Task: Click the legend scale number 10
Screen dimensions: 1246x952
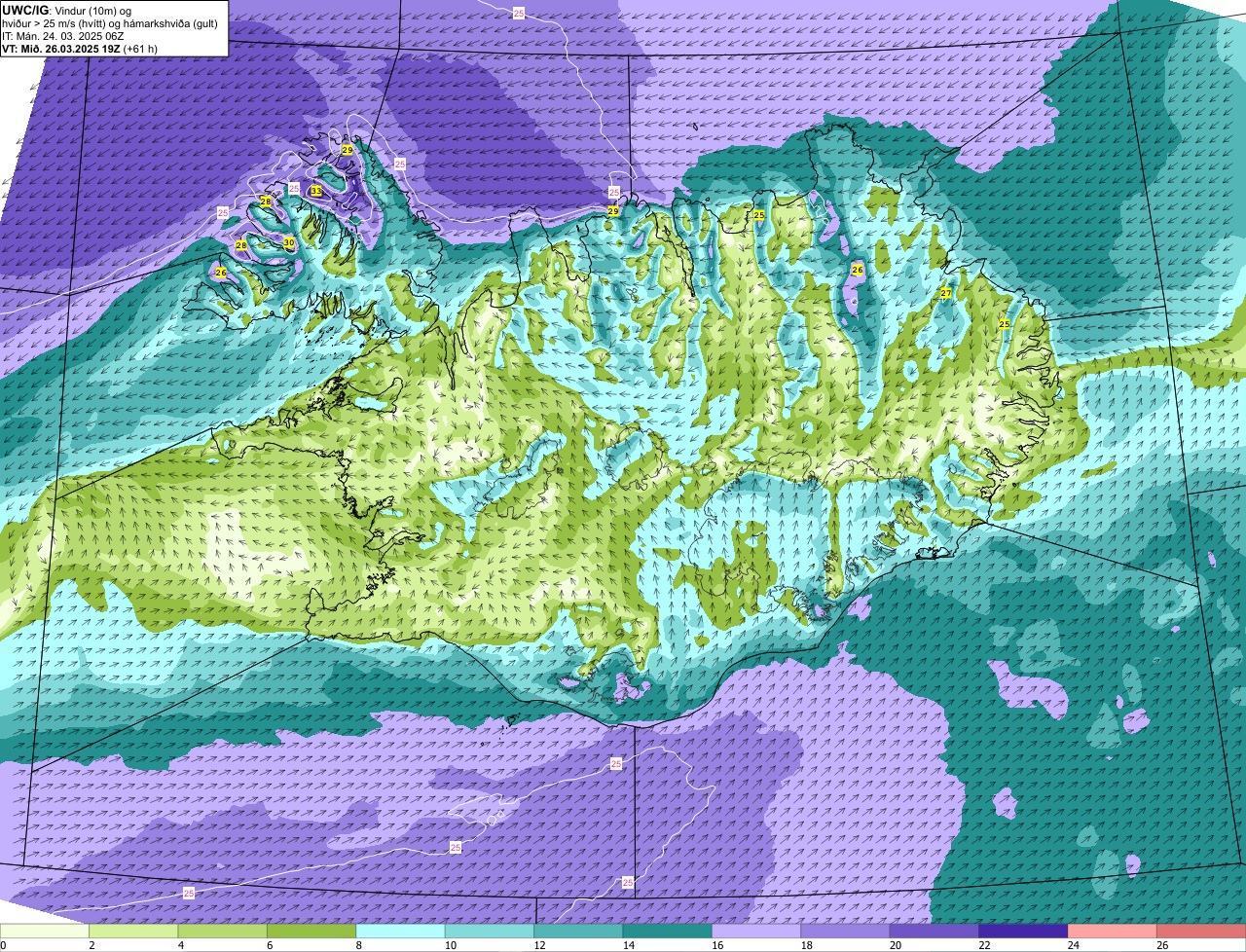Action: (450, 945)
